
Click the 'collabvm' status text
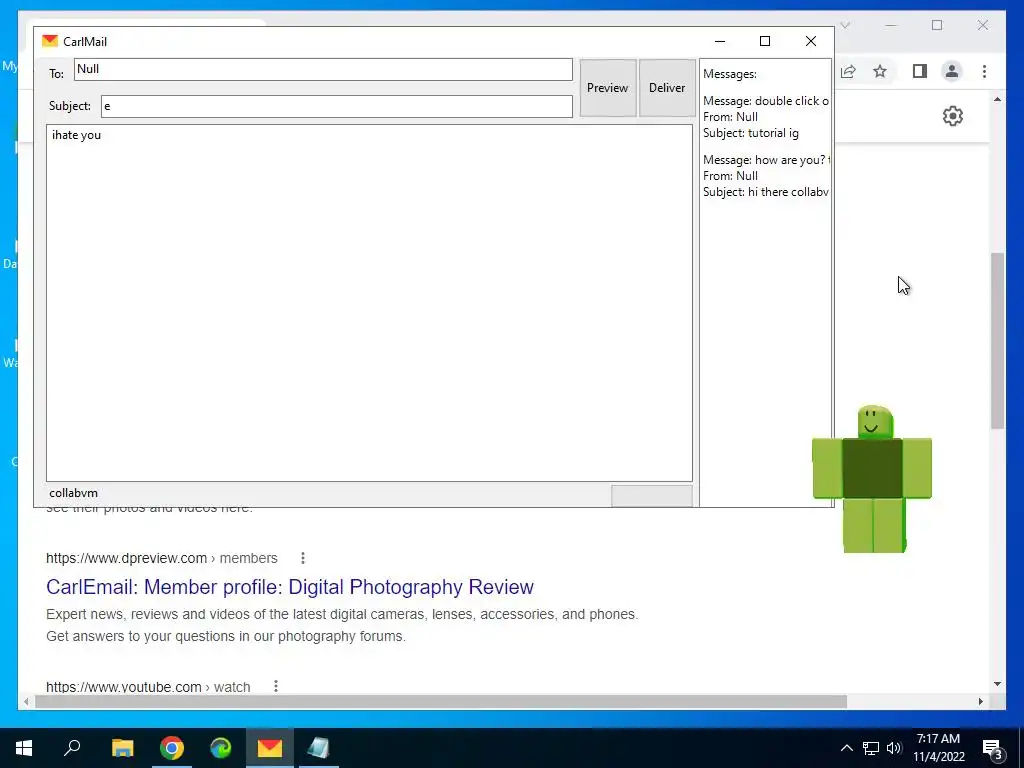coord(73,493)
